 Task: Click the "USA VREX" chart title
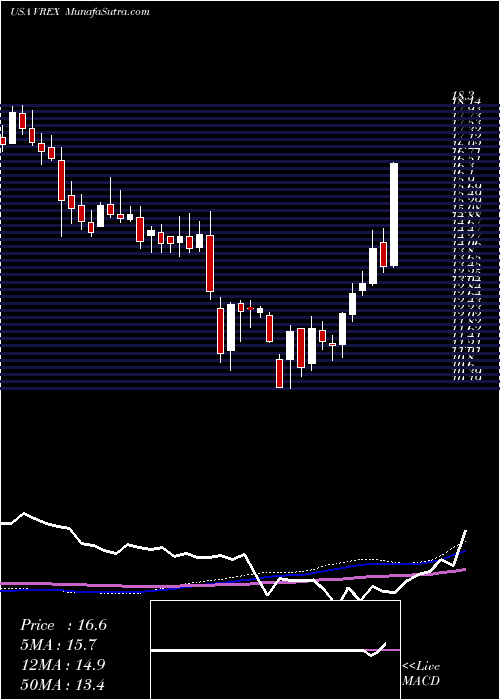36,12
